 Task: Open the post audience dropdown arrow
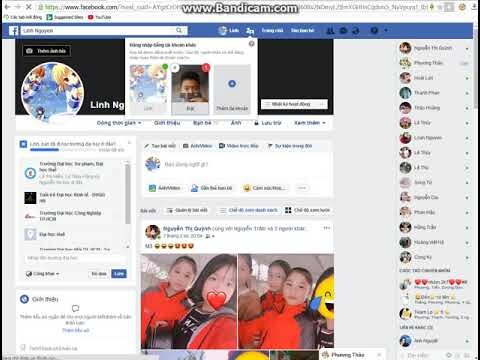[x=213, y=236]
